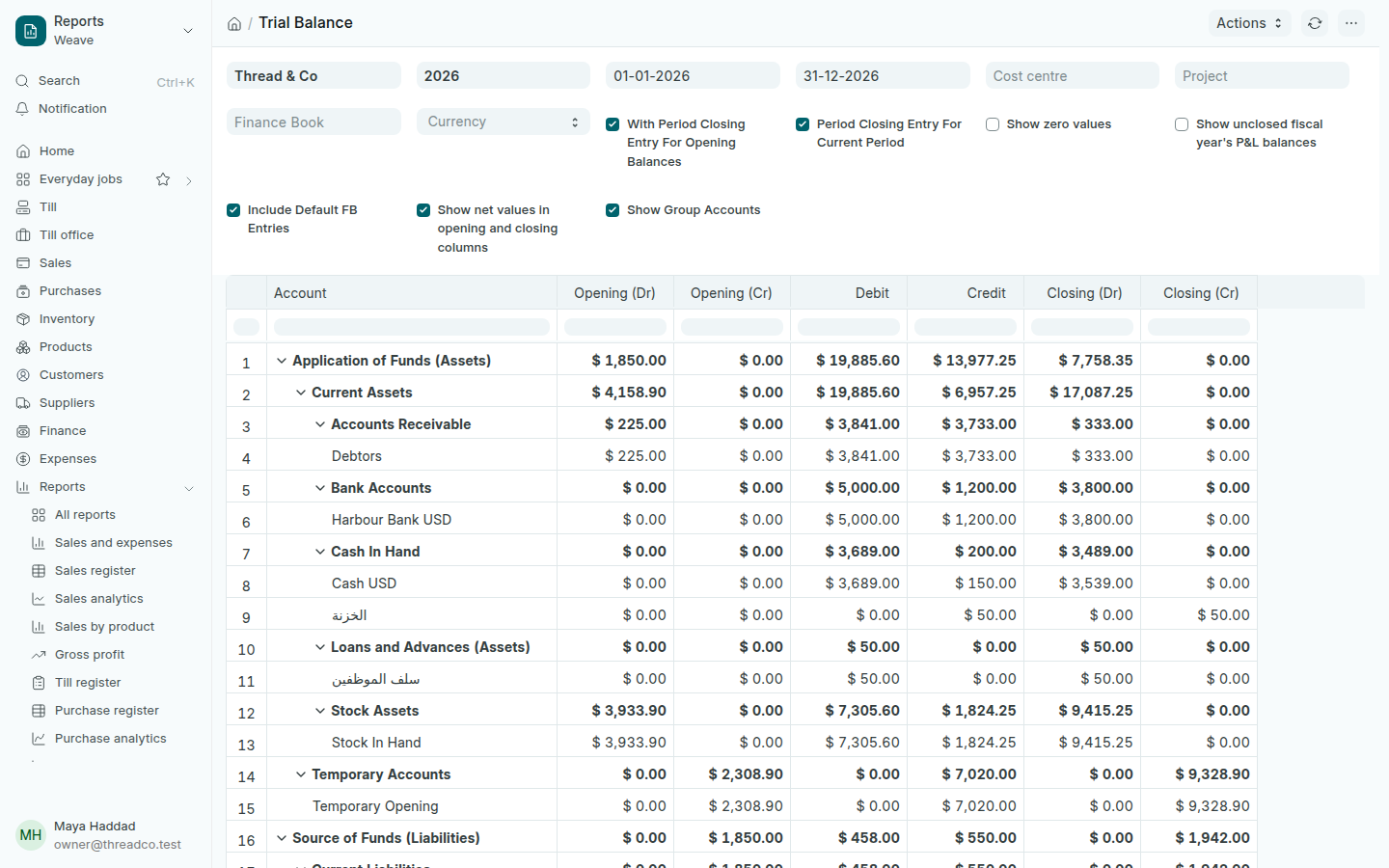1389x868 pixels.
Task: Click the Reports Weave app logo
Action: 31,31
